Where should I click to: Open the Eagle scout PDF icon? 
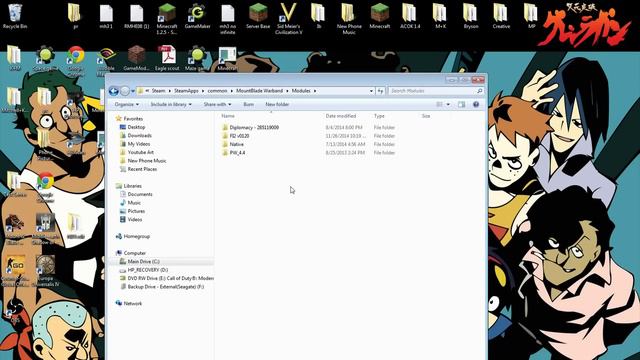pos(167,58)
